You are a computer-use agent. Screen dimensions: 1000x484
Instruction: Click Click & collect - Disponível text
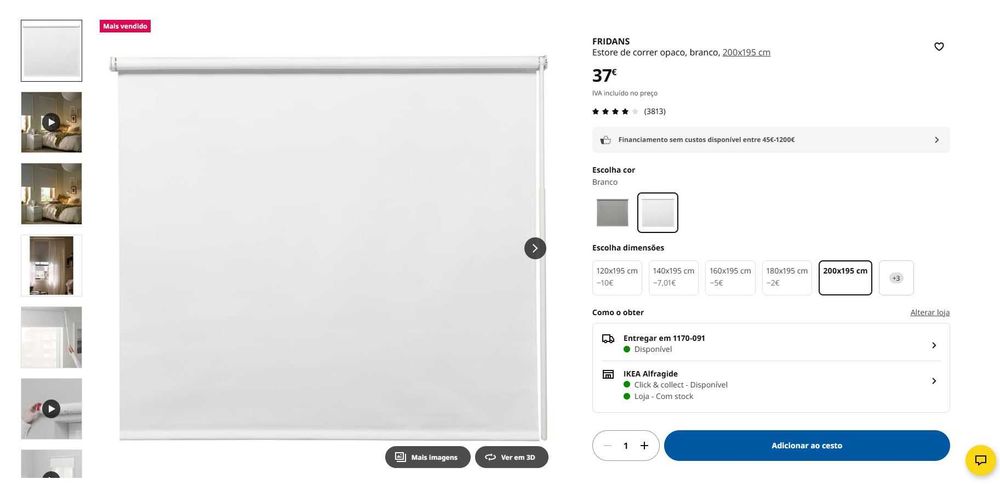point(680,385)
